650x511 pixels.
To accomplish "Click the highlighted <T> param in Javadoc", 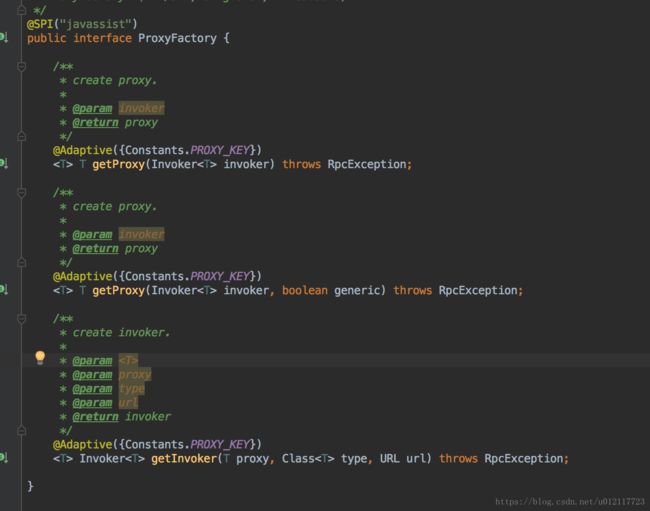I will (128, 360).
